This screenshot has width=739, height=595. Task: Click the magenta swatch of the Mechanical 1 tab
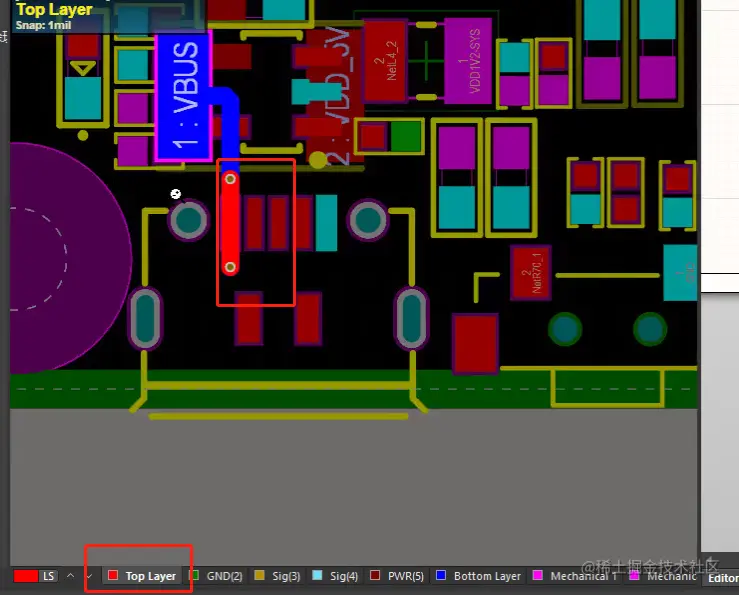tap(537, 575)
